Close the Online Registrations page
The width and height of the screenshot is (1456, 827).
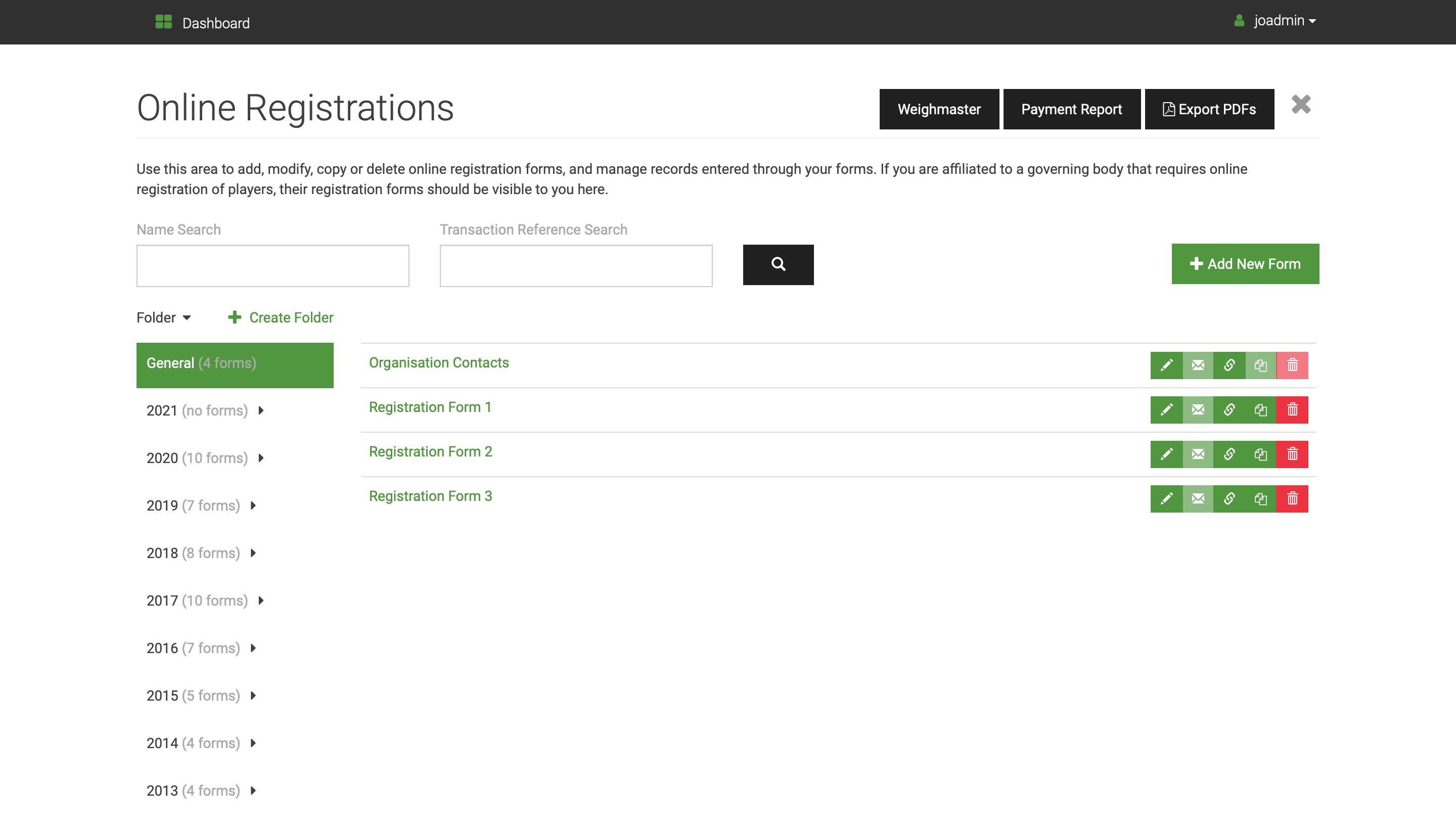click(1301, 105)
